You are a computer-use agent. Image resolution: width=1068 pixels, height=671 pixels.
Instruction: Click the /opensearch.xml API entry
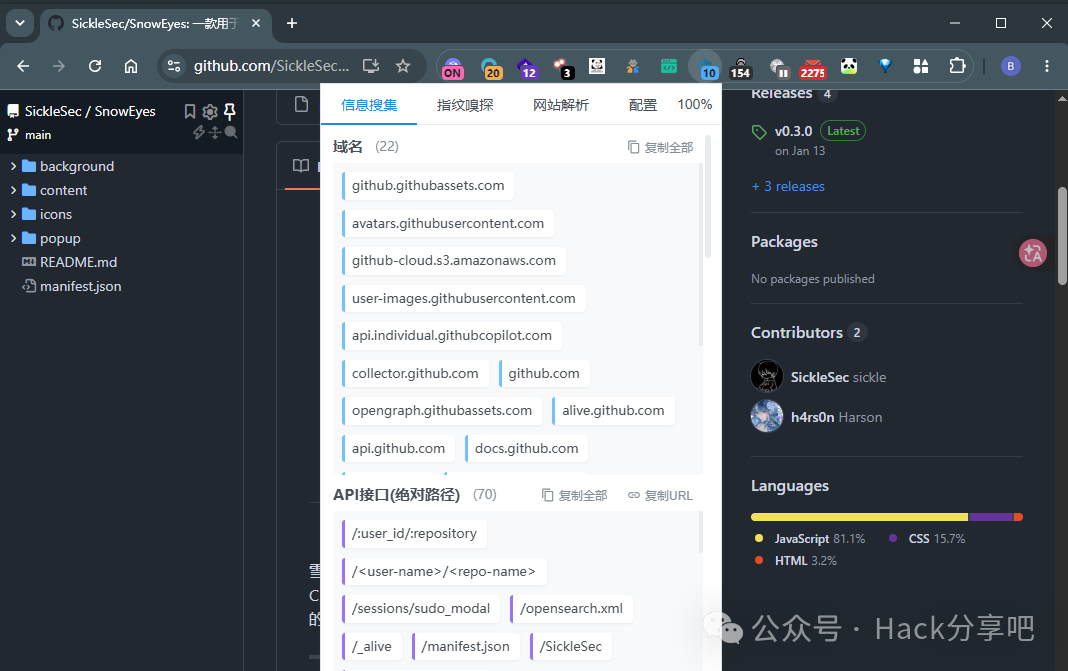coord(571,609)
